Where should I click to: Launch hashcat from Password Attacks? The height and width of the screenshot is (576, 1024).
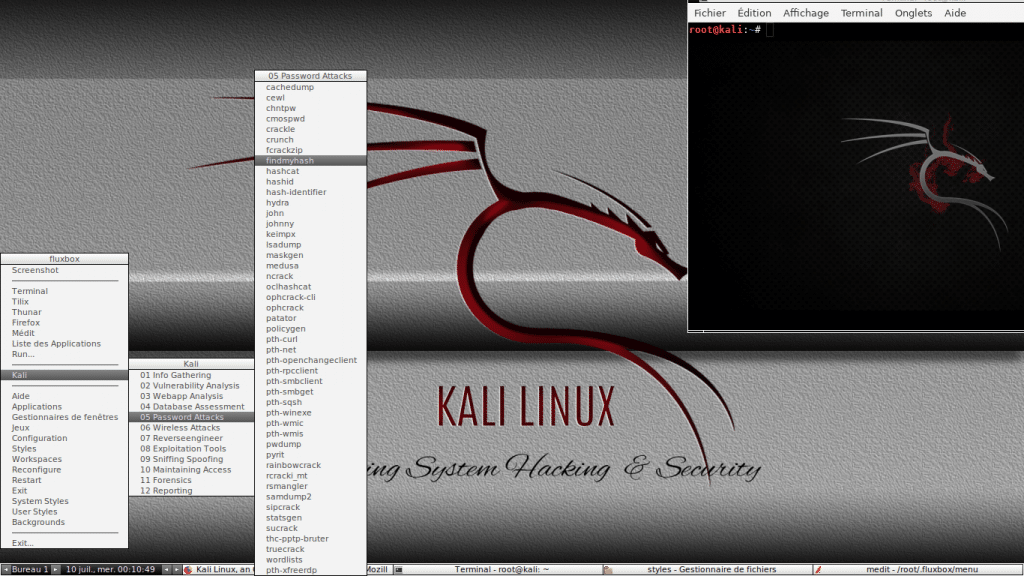(310, 171)
